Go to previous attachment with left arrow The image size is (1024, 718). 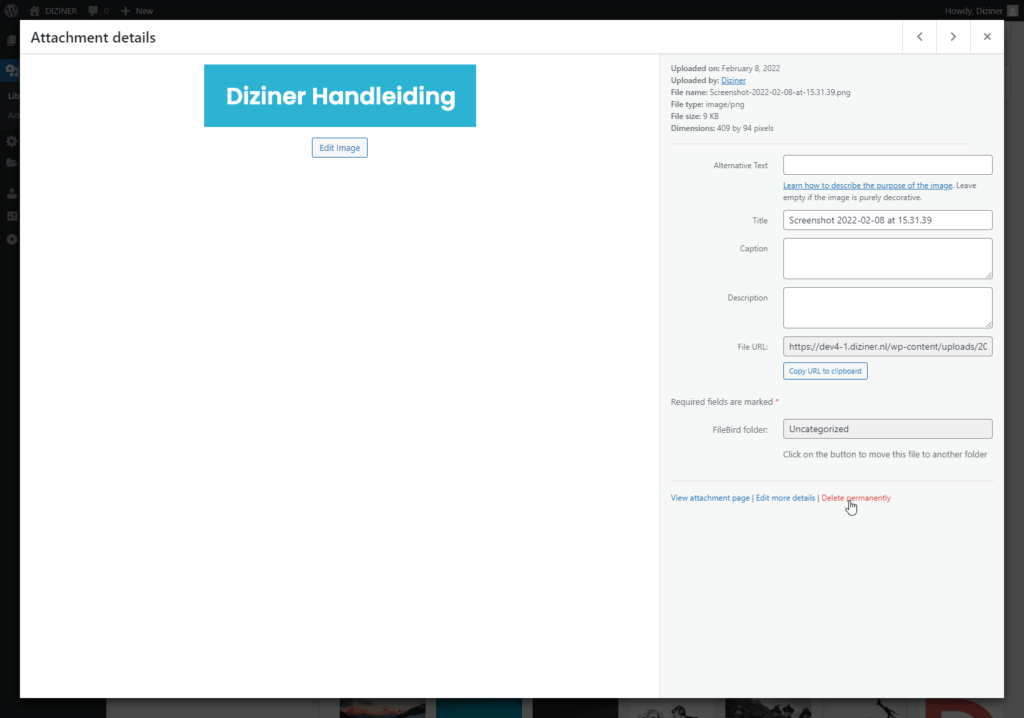click(x=919, y=37)
